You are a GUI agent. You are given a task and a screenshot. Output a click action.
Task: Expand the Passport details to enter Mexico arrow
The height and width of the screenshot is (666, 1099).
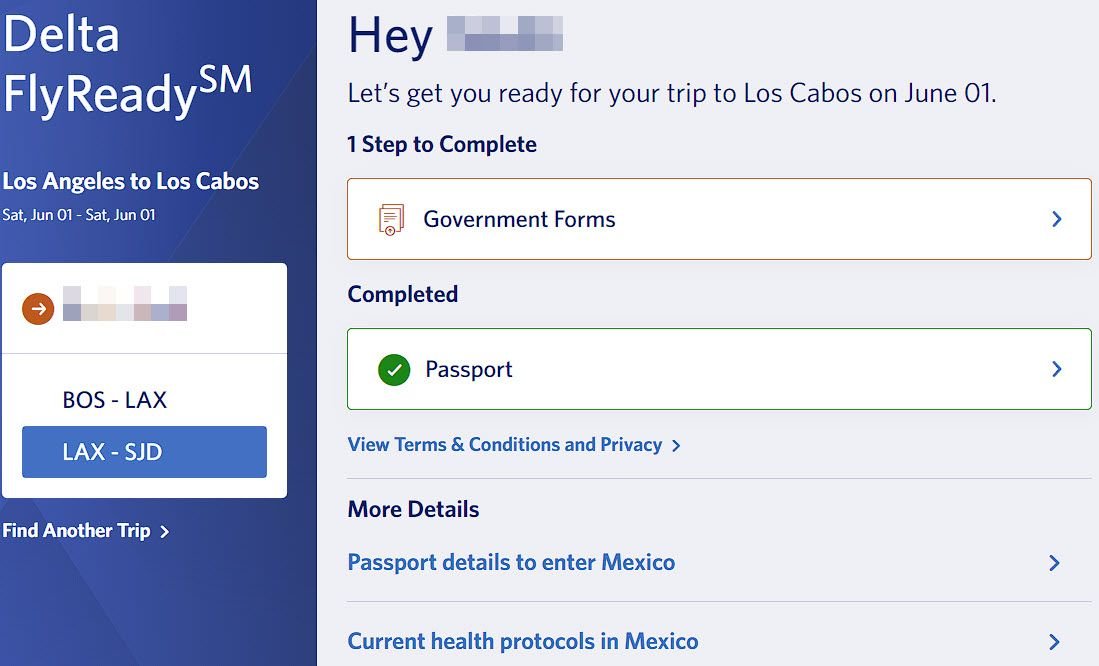(x=1054, y=563)
